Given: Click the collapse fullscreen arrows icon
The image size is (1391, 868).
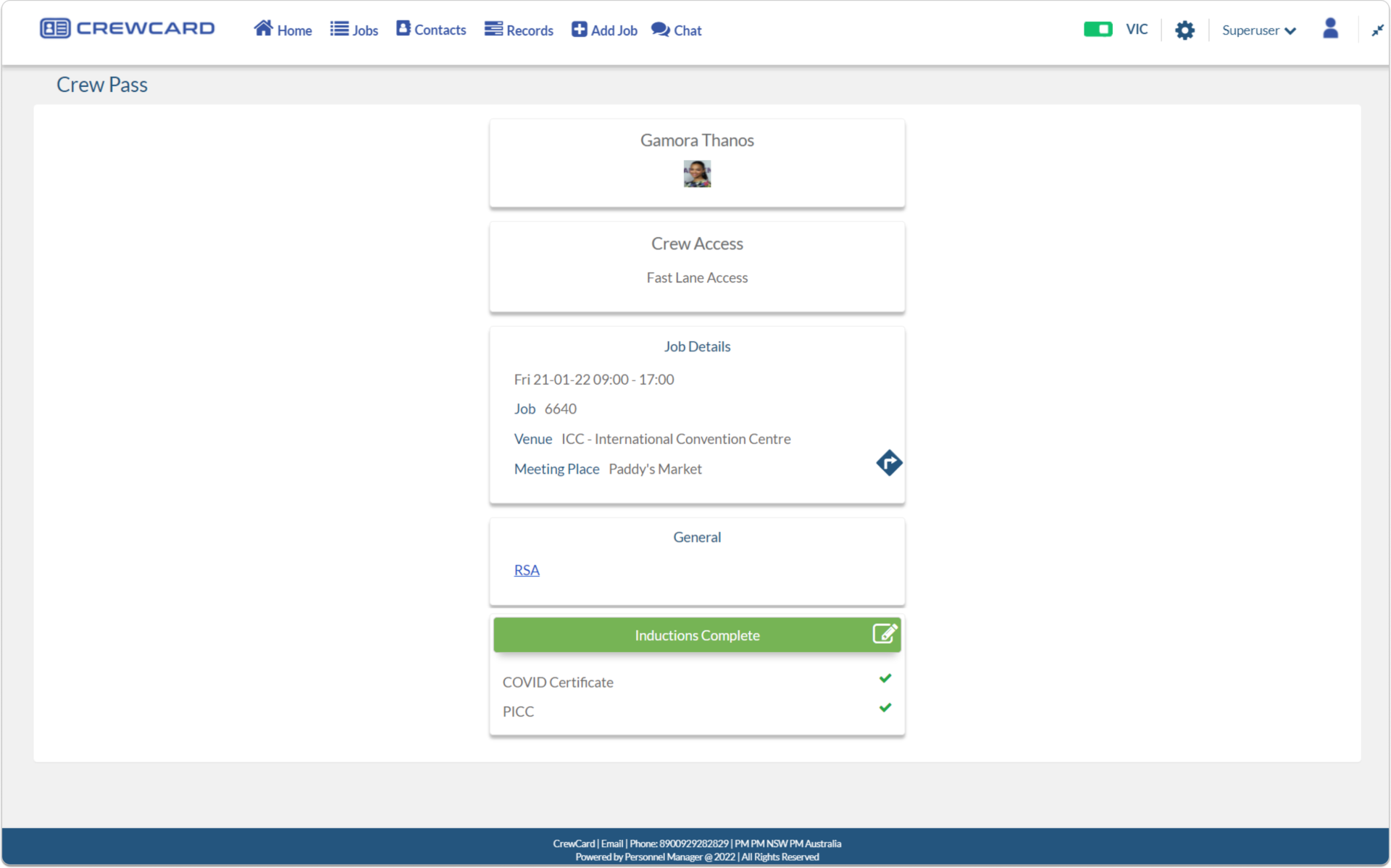Looking at the screenshot, I should pos(1377,30).
